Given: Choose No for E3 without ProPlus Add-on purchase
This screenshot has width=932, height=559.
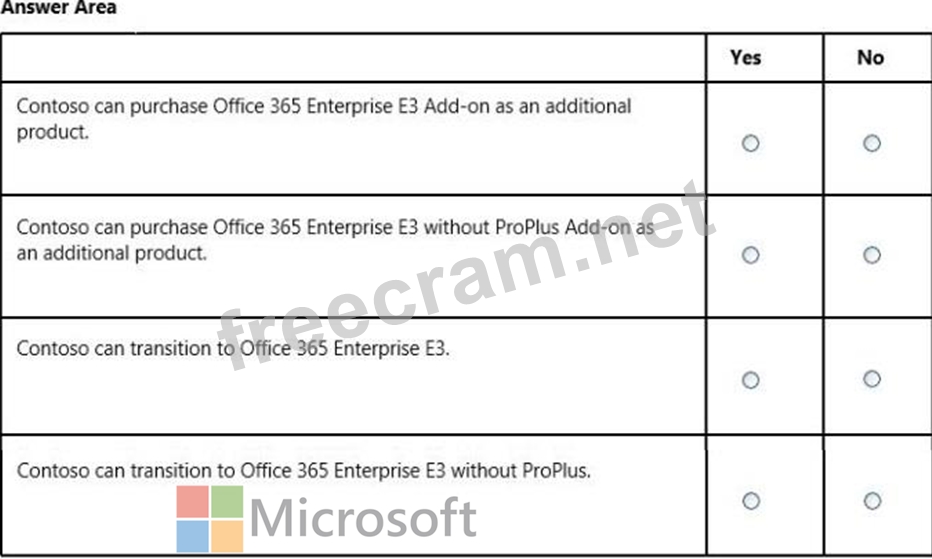Looking at the screenshot, I should (872, 255).
